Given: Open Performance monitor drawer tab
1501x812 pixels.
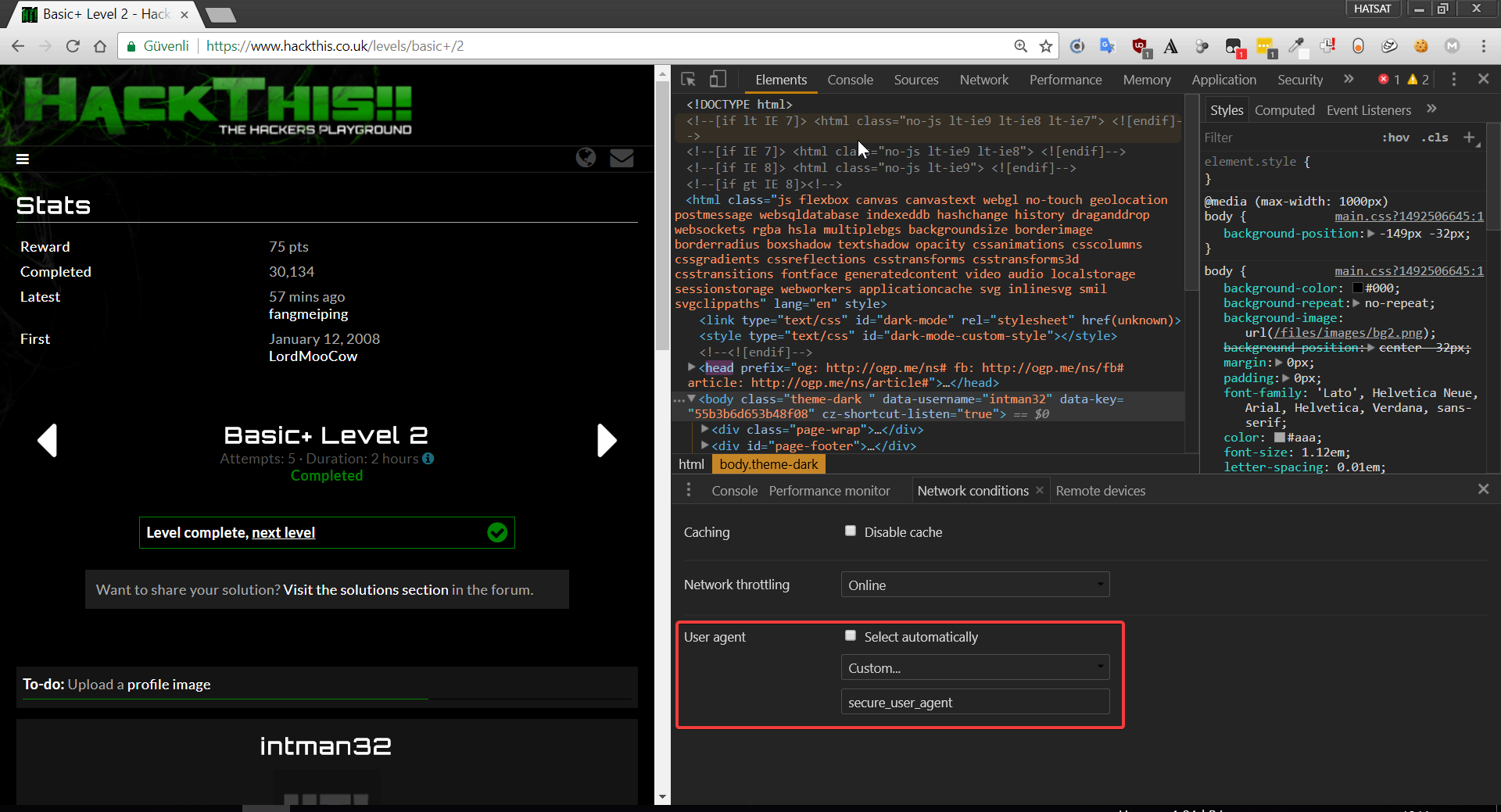Looking at the screenshot, I should [x=829, y=491].
